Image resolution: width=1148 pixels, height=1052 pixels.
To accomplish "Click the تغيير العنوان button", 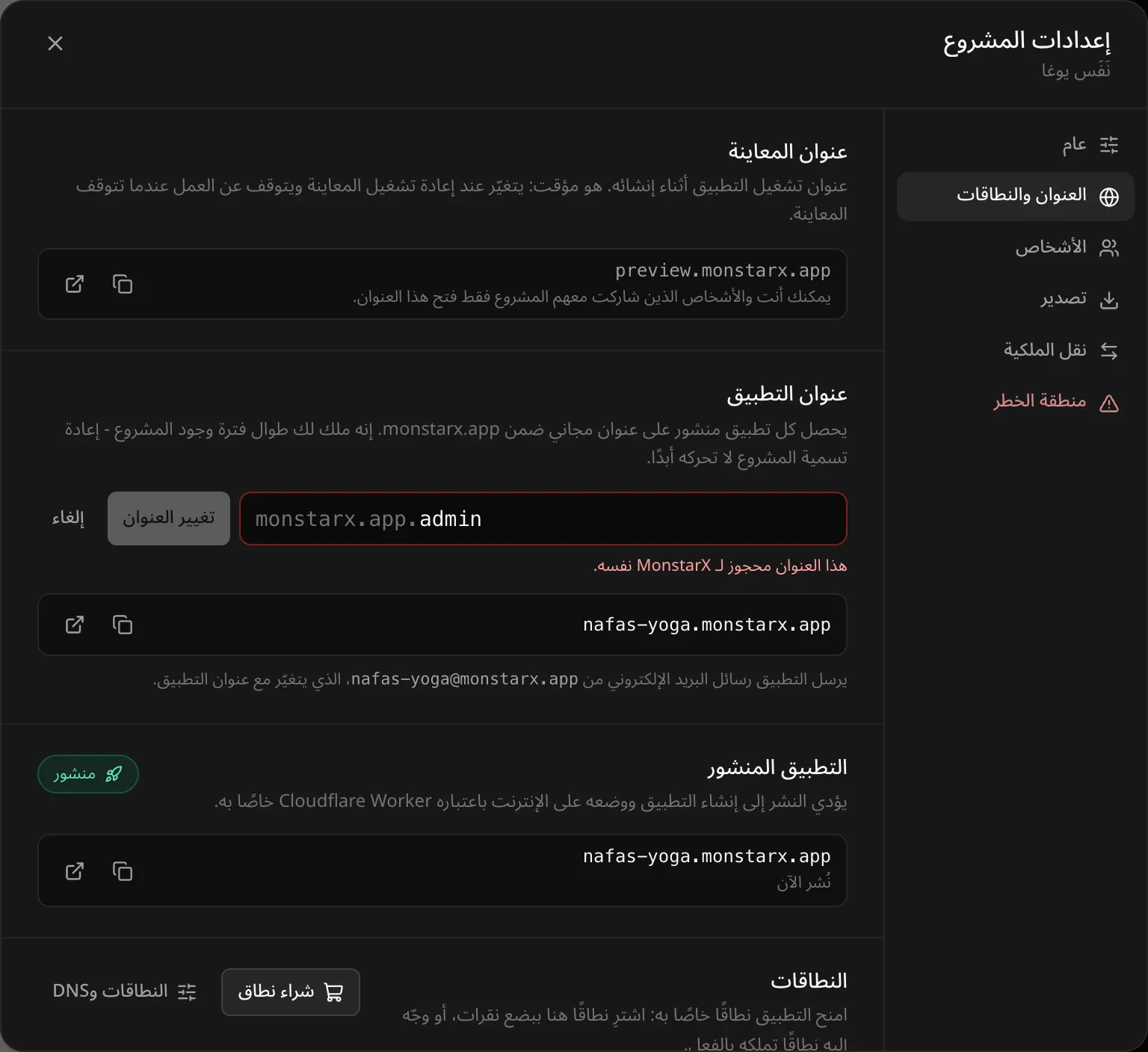I will [x=169, y=519].
